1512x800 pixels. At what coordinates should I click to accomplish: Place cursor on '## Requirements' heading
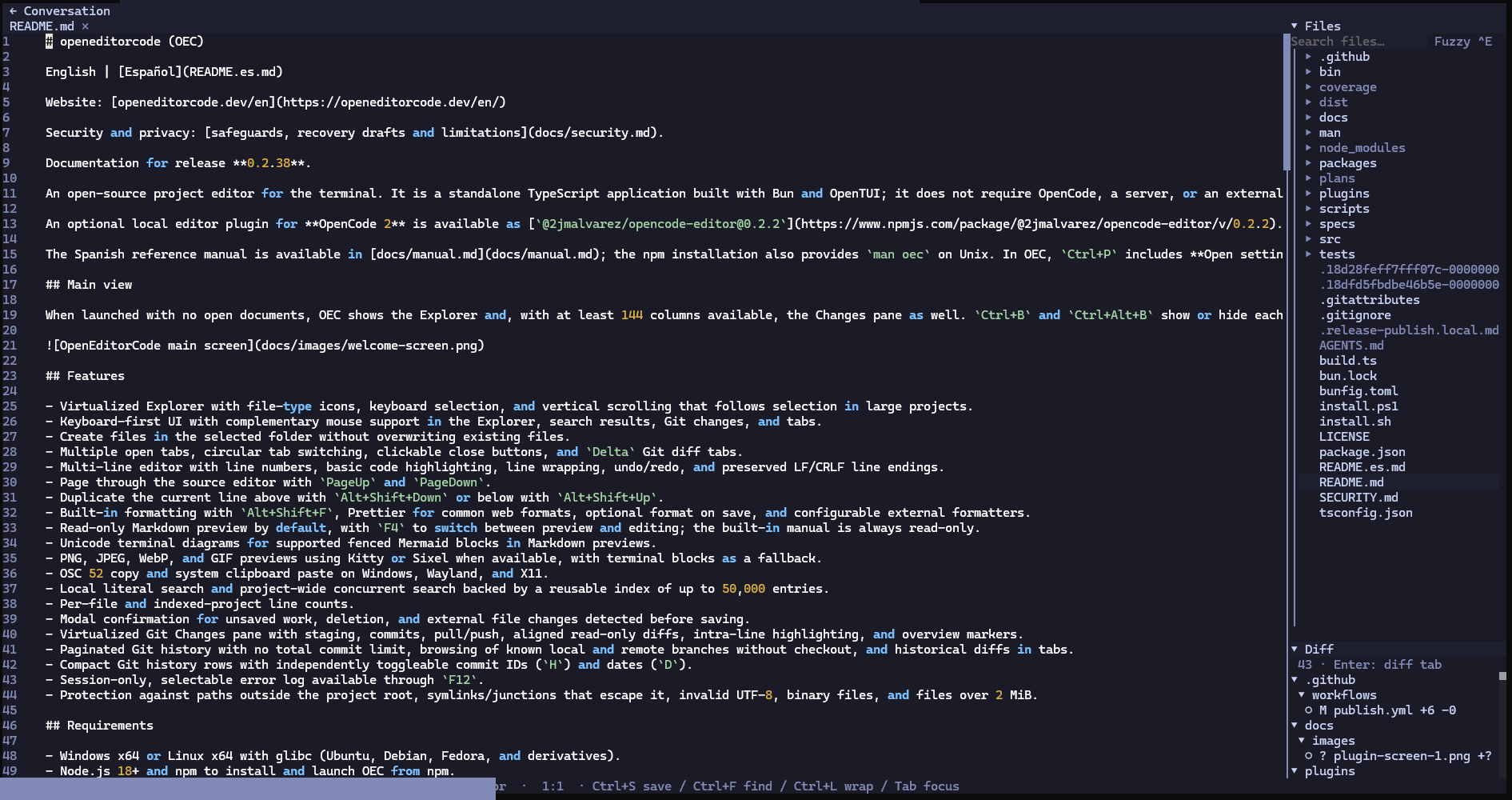coord(99,726)
